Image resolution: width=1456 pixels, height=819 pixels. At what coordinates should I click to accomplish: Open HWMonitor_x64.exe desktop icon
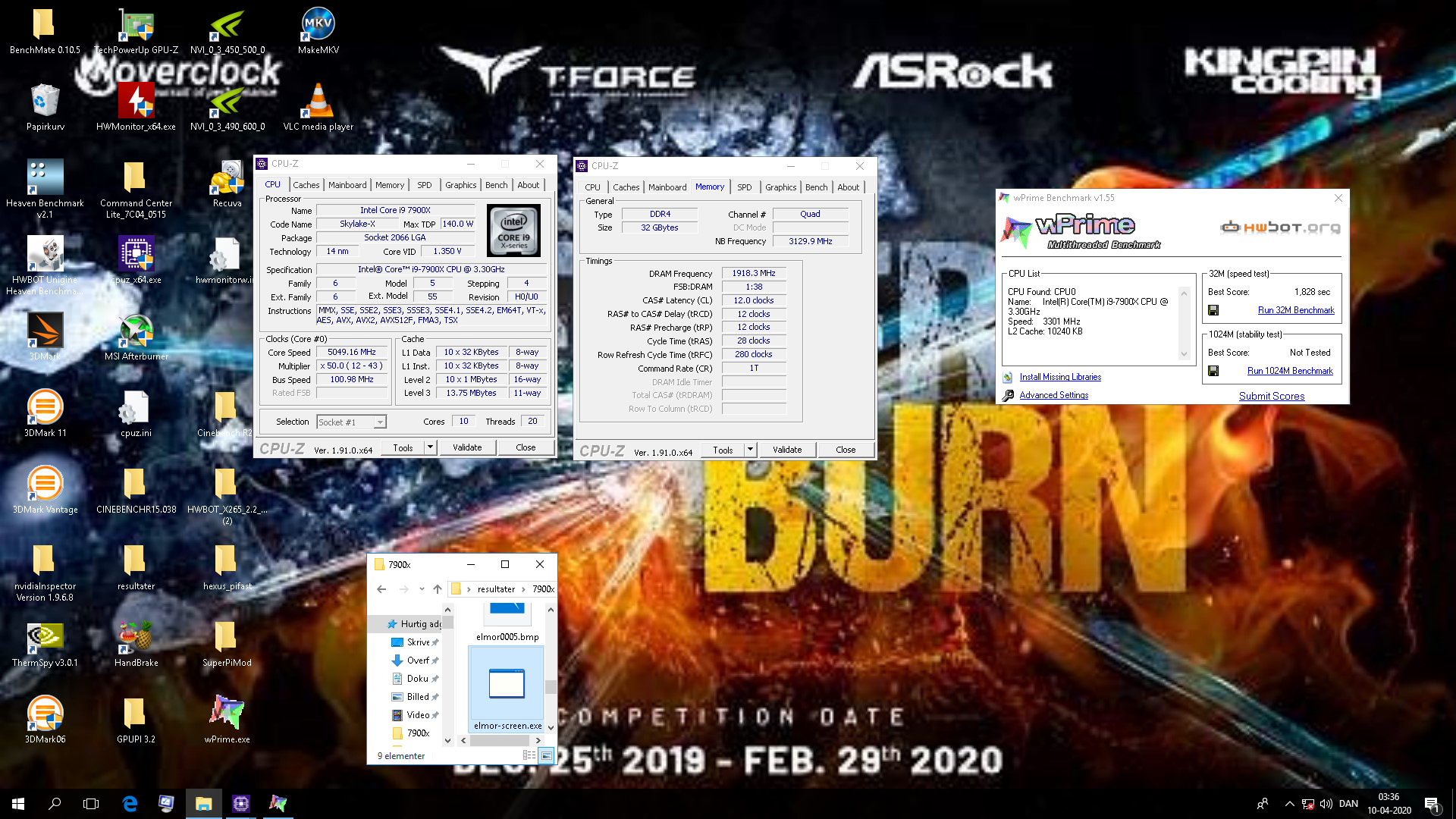point(136,108)
